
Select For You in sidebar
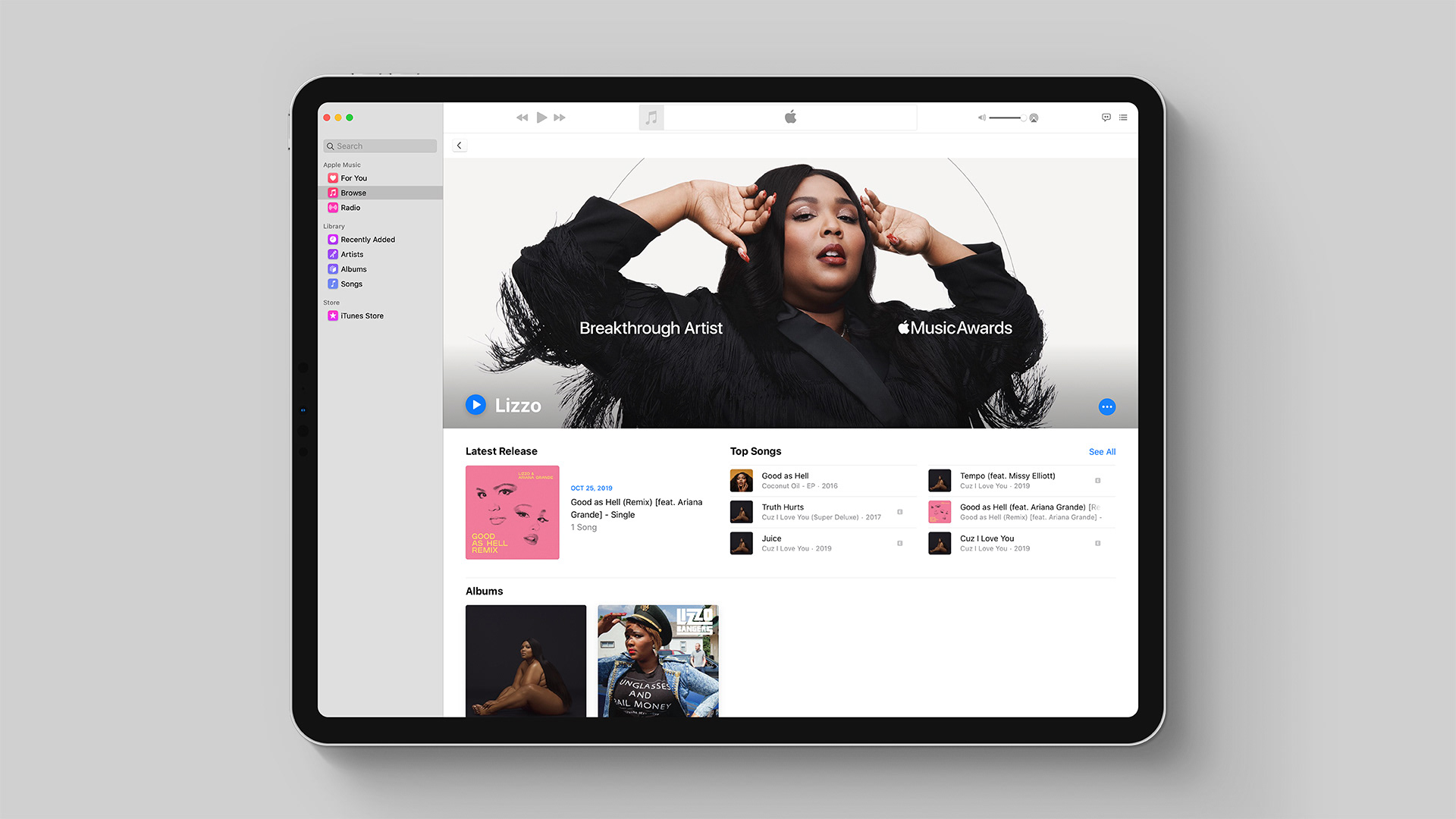pos(353,178)
